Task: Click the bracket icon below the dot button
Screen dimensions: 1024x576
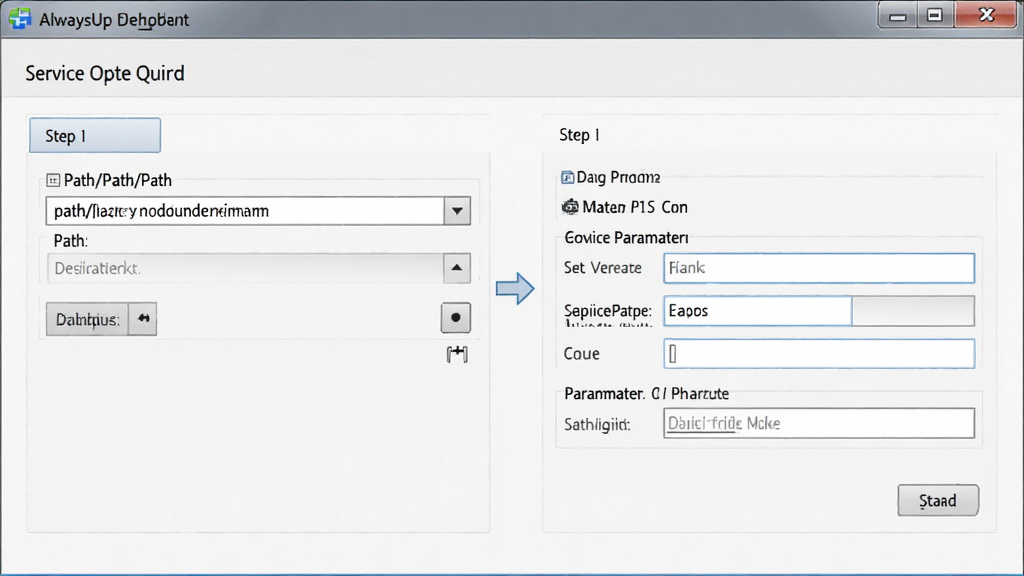Action: 457,354
